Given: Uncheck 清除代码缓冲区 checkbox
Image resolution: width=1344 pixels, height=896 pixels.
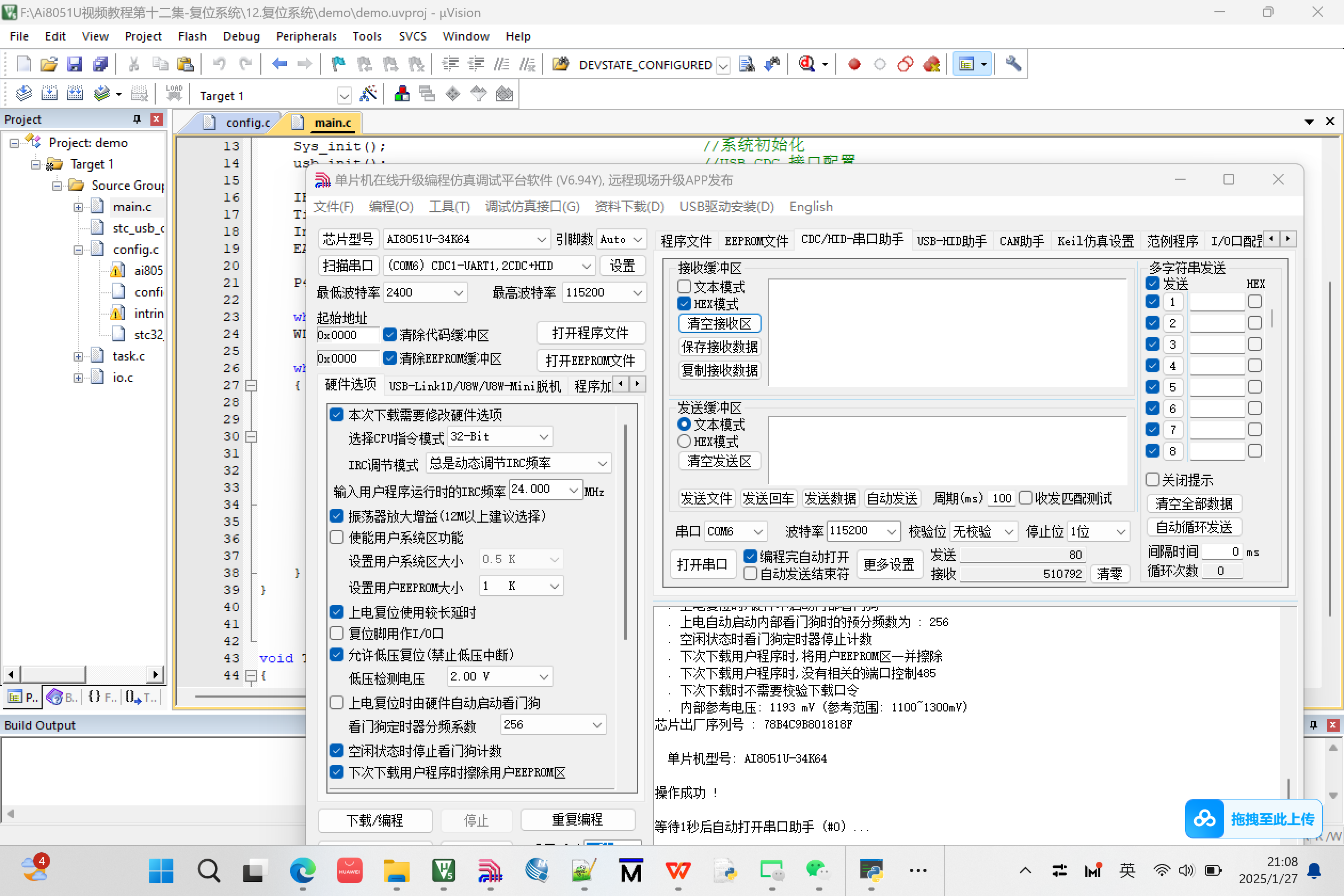Looking at the screenshot, I should (x=390, y=334).
